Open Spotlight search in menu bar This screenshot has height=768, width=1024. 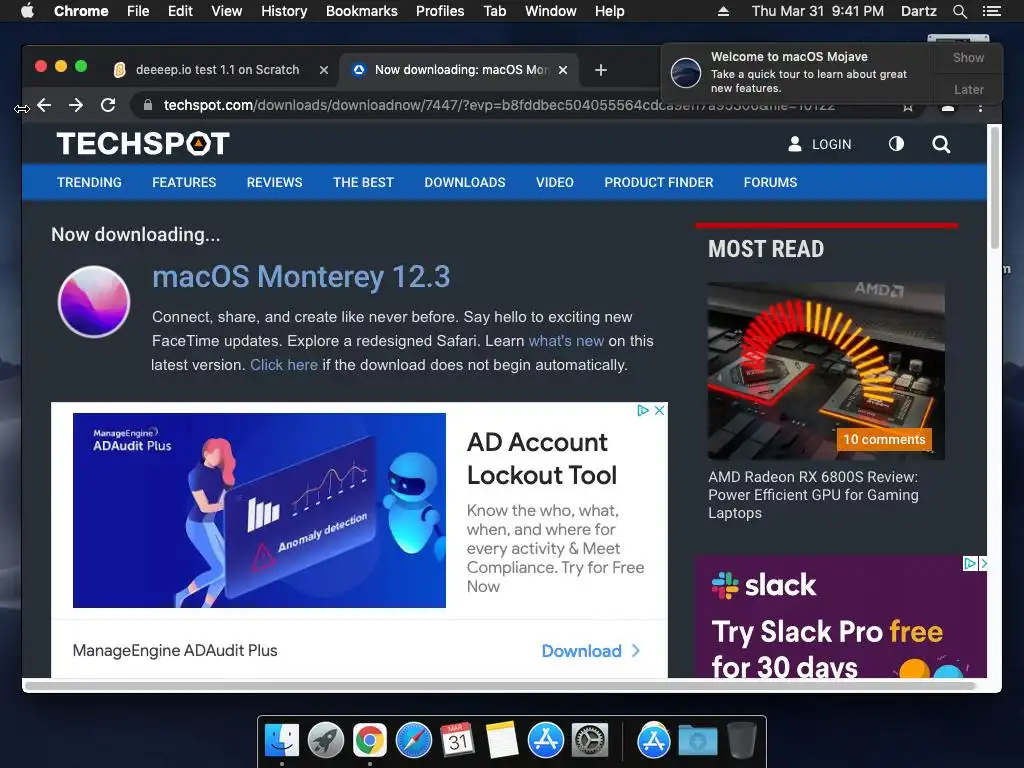pos(960,11)
